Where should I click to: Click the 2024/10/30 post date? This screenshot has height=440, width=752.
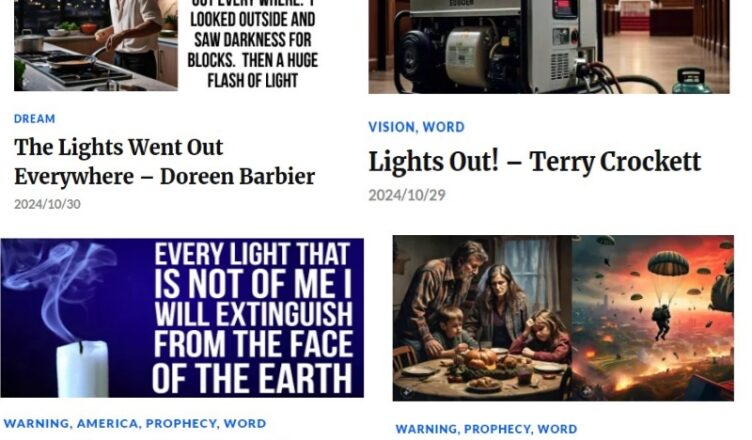coord(47,204)
